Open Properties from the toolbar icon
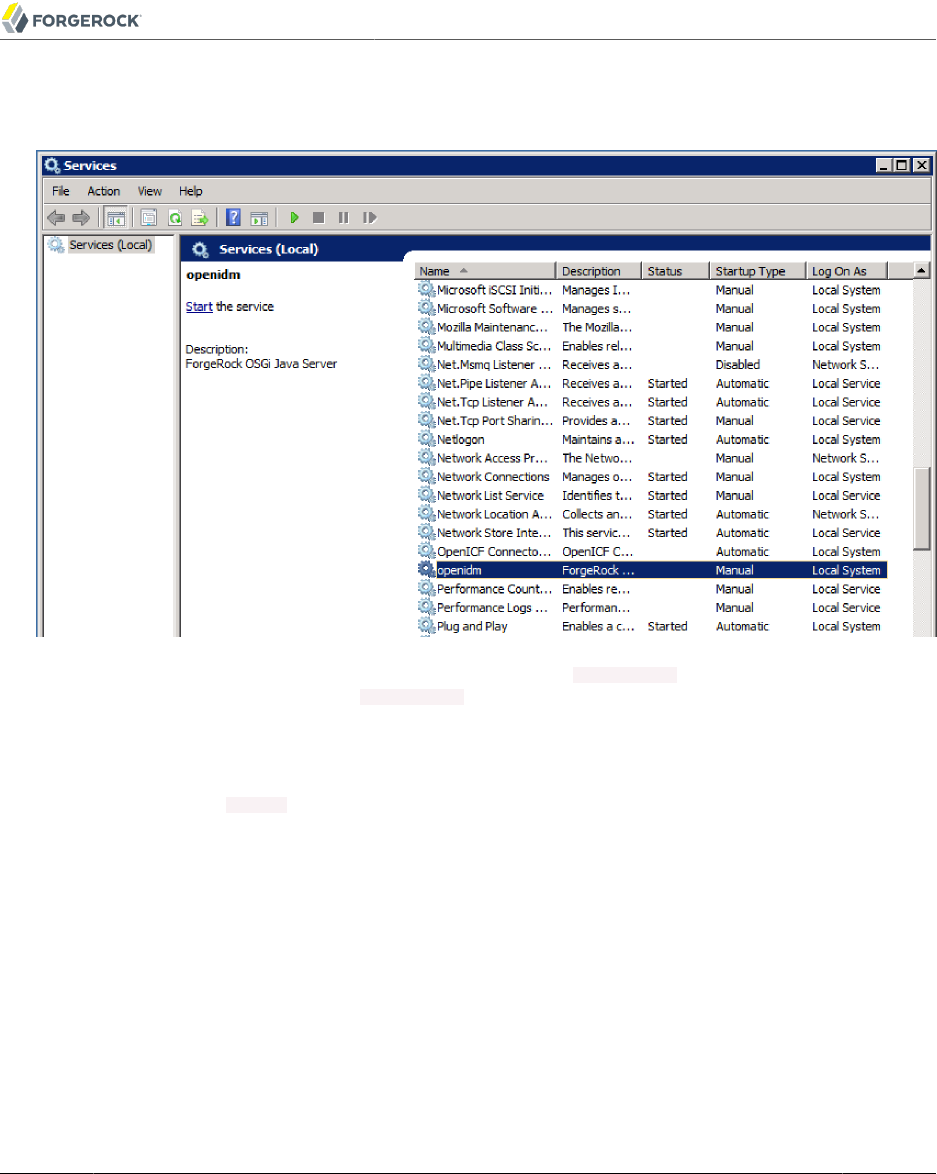Image resolution: width=937 pixels, height=1174 pixels. pyautogui.click(x=148, y=218)
